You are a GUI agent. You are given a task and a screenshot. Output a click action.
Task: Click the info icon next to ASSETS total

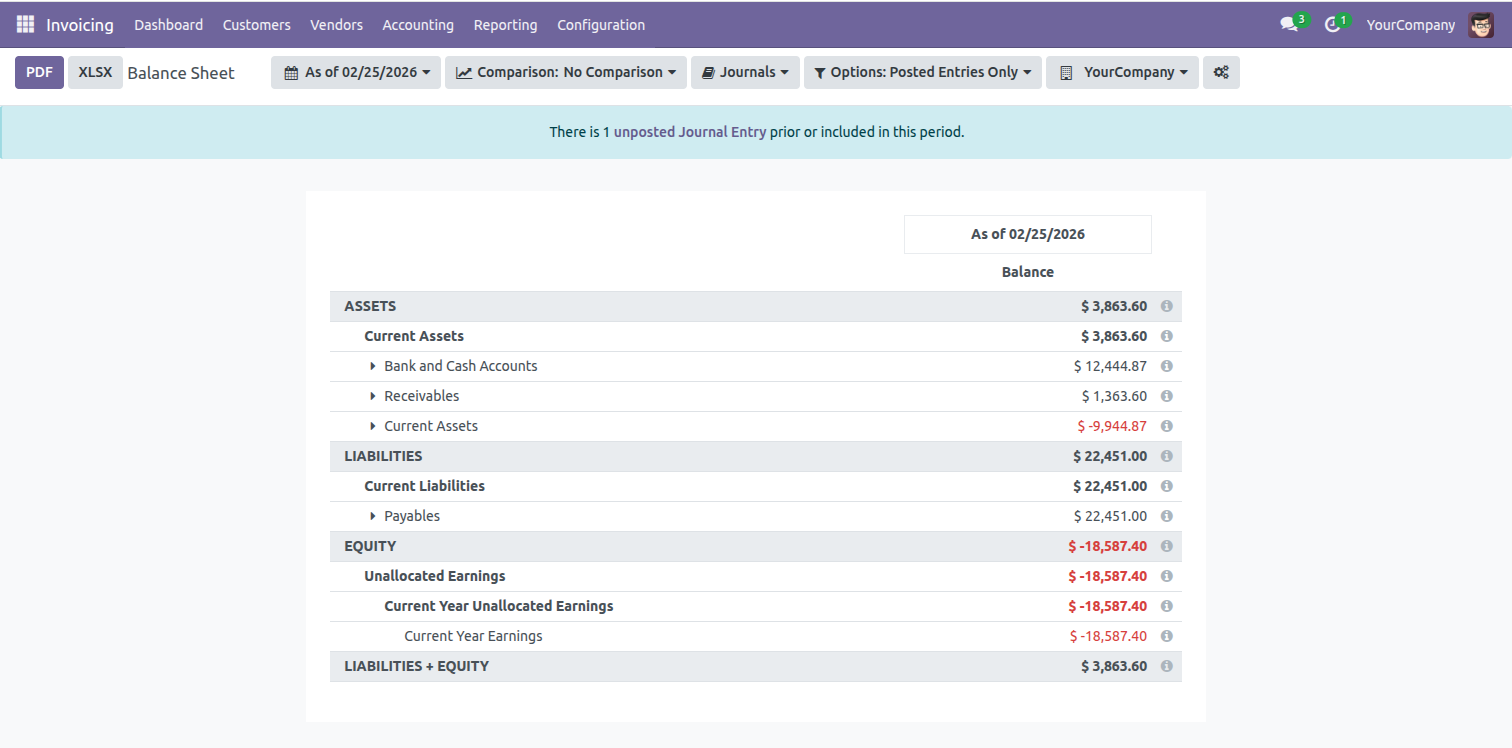pyautogui.click(x=1166, y=306)
